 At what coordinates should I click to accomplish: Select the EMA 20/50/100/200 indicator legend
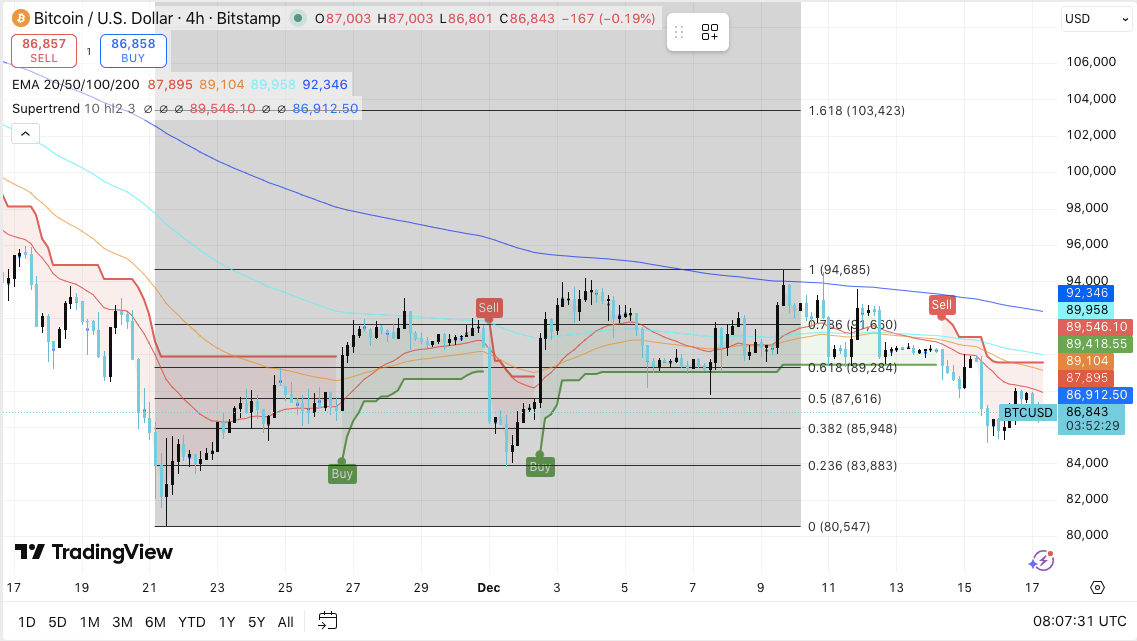[x=74, y=85]
